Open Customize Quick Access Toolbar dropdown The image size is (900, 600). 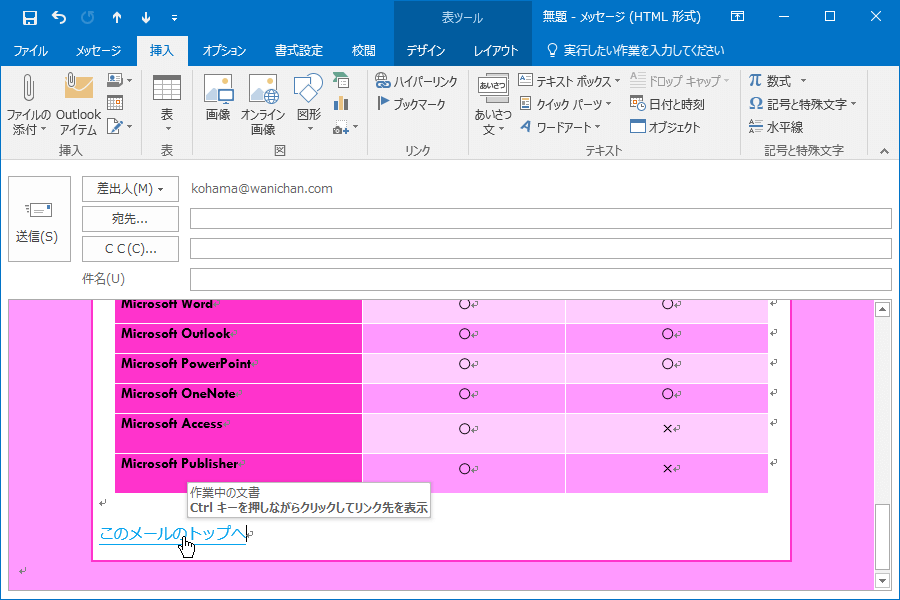[x=174, y=18]
